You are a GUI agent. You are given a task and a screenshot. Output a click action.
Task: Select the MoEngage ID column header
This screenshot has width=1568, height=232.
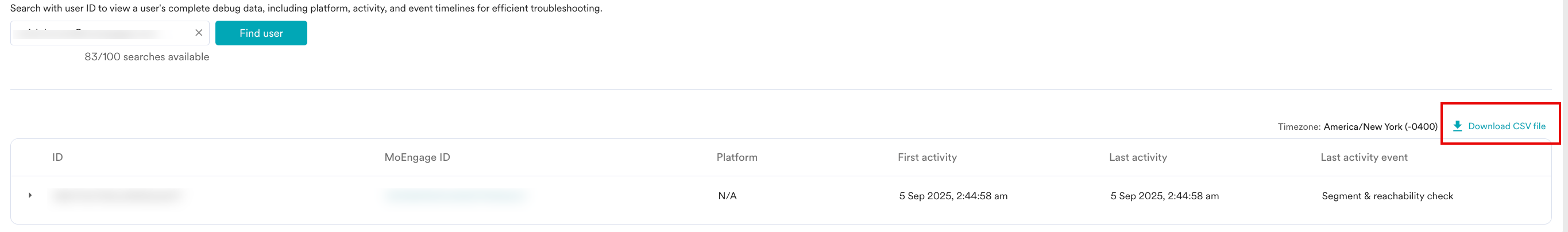click(x=417, y=157)
